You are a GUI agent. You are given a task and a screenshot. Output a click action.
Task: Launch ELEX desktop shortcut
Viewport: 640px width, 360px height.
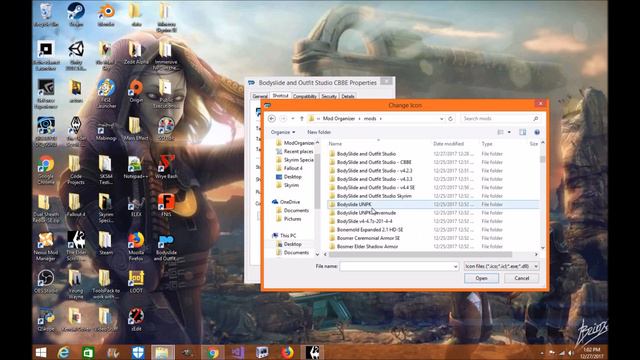(136, 205)
